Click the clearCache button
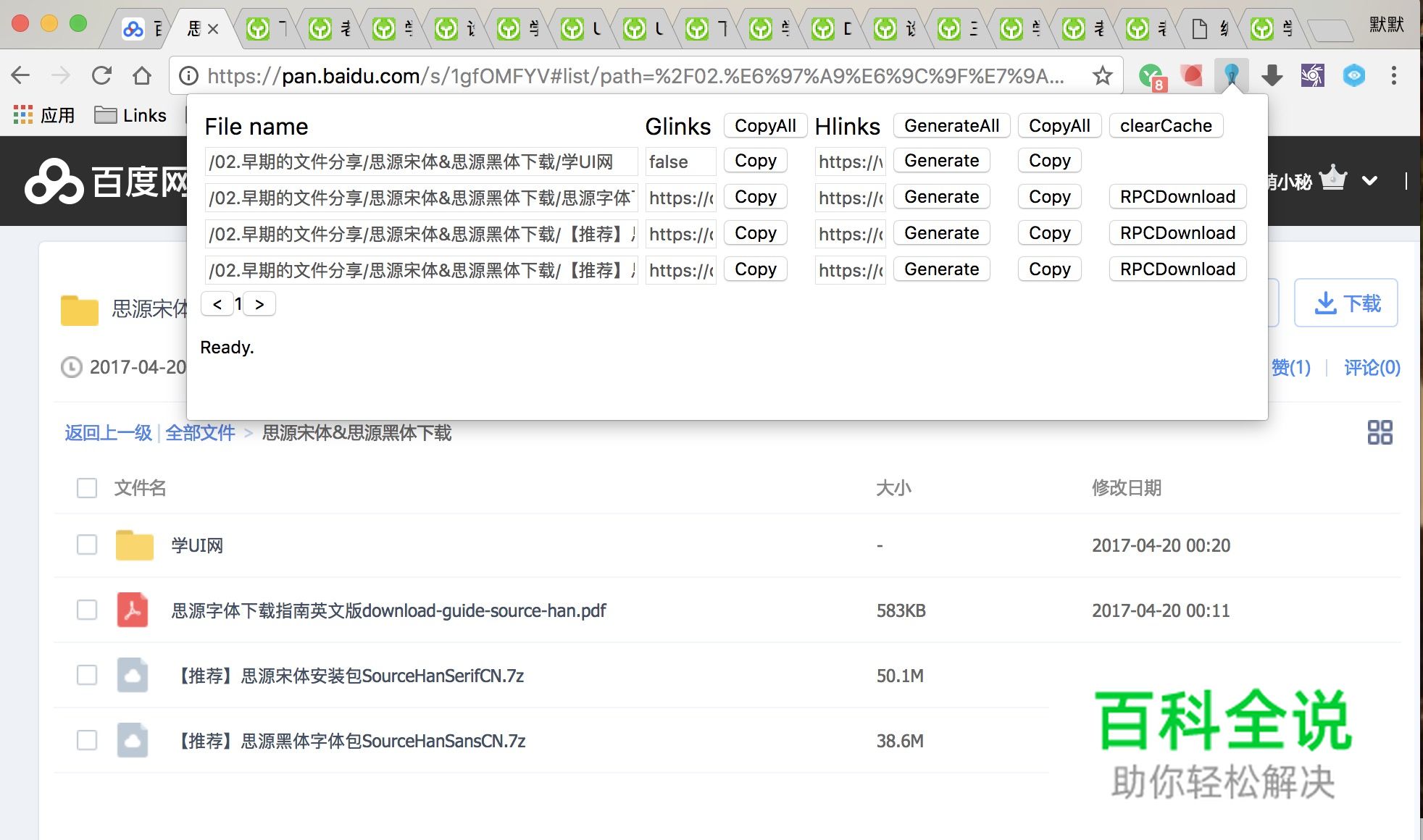 click(x=1165, y=126)
